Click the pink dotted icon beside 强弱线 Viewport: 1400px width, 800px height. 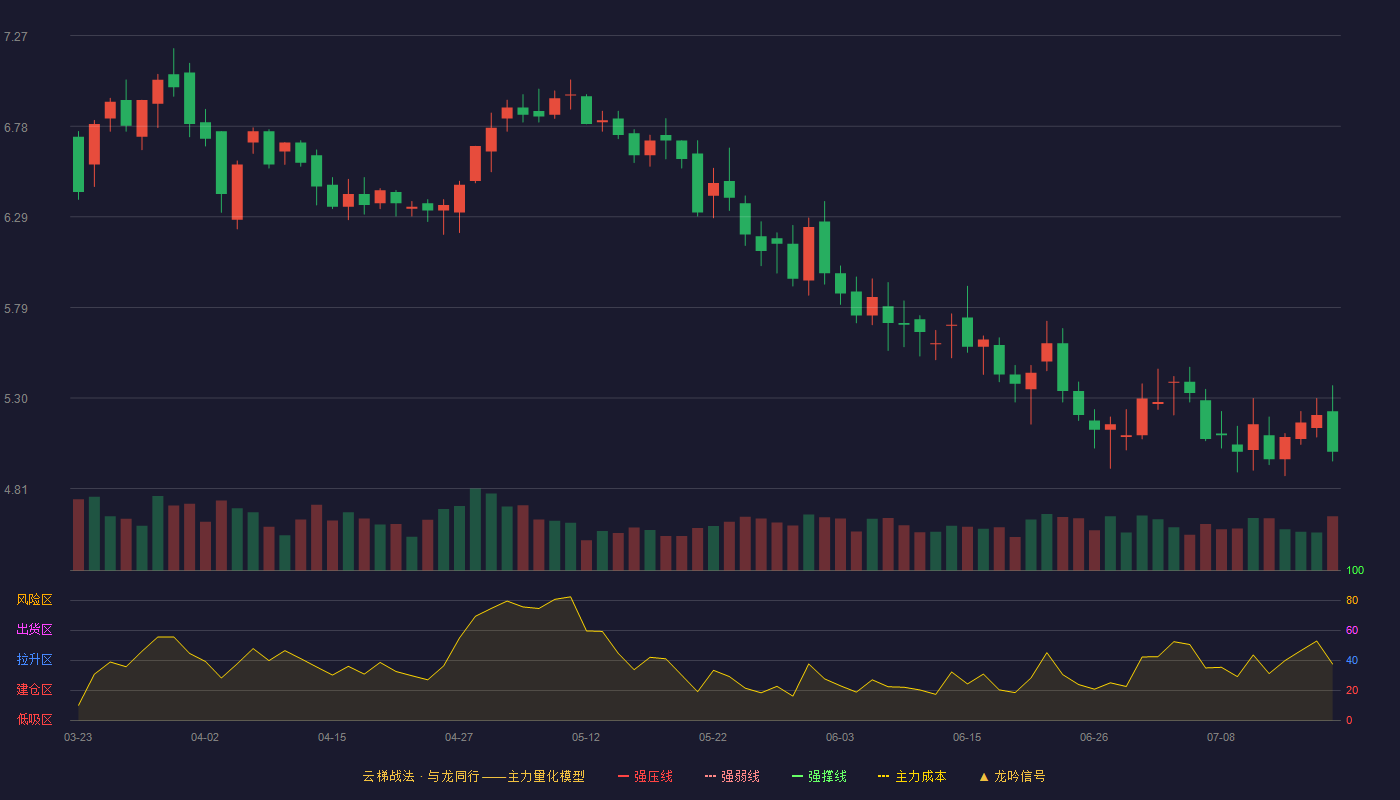tap(710, 776)
